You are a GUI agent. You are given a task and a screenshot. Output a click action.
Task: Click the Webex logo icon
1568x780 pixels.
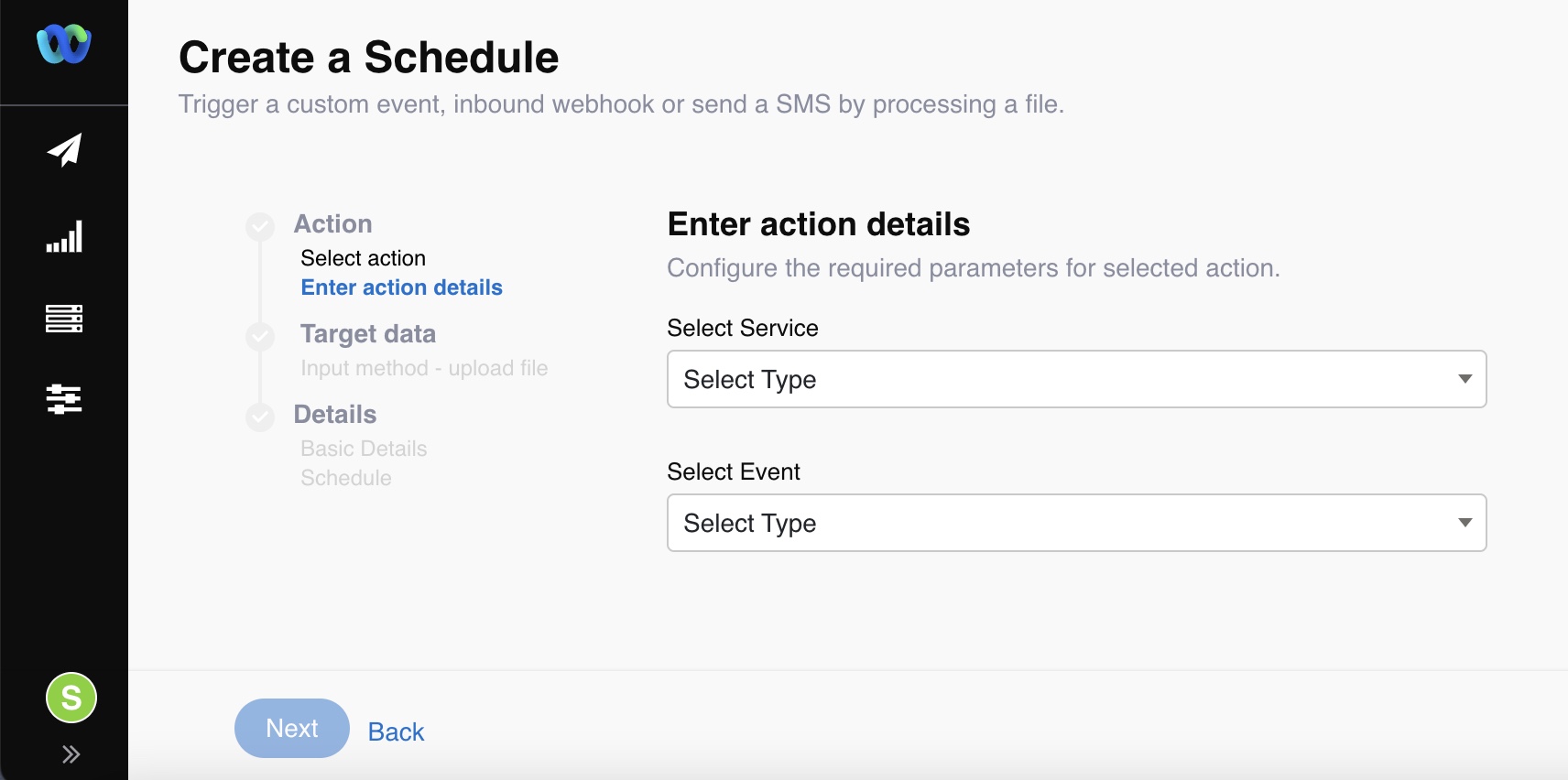coord(64,44)
